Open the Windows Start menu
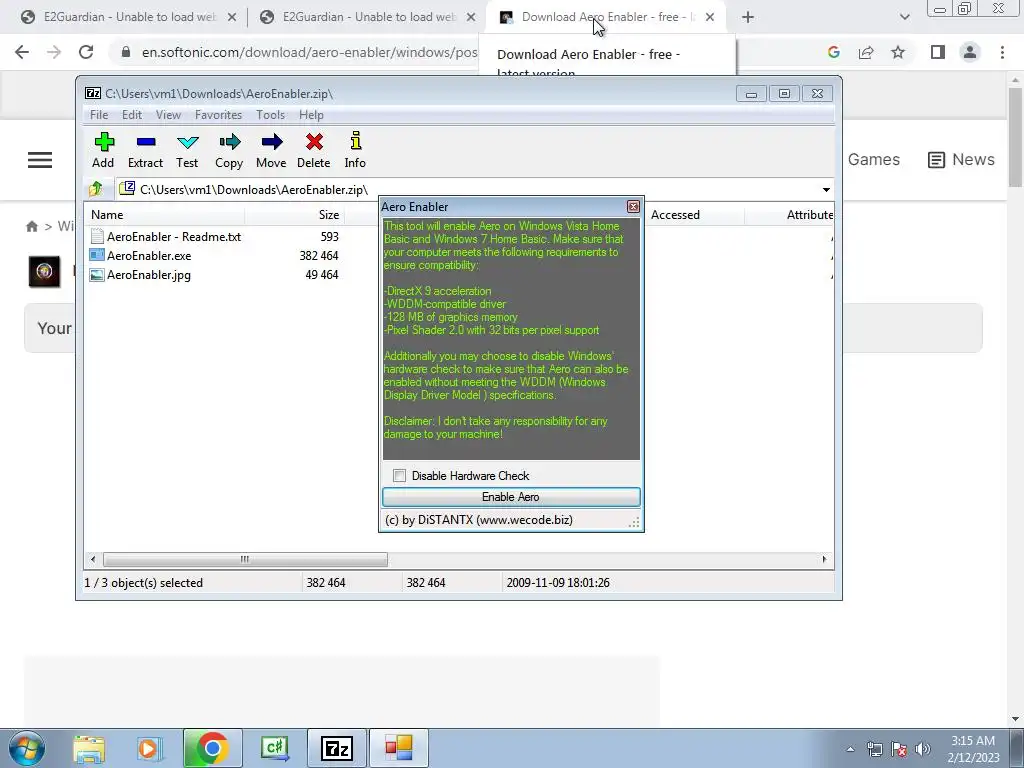Image resolution: width=1024 pixels, height=768 pixels. pos(27,748)
